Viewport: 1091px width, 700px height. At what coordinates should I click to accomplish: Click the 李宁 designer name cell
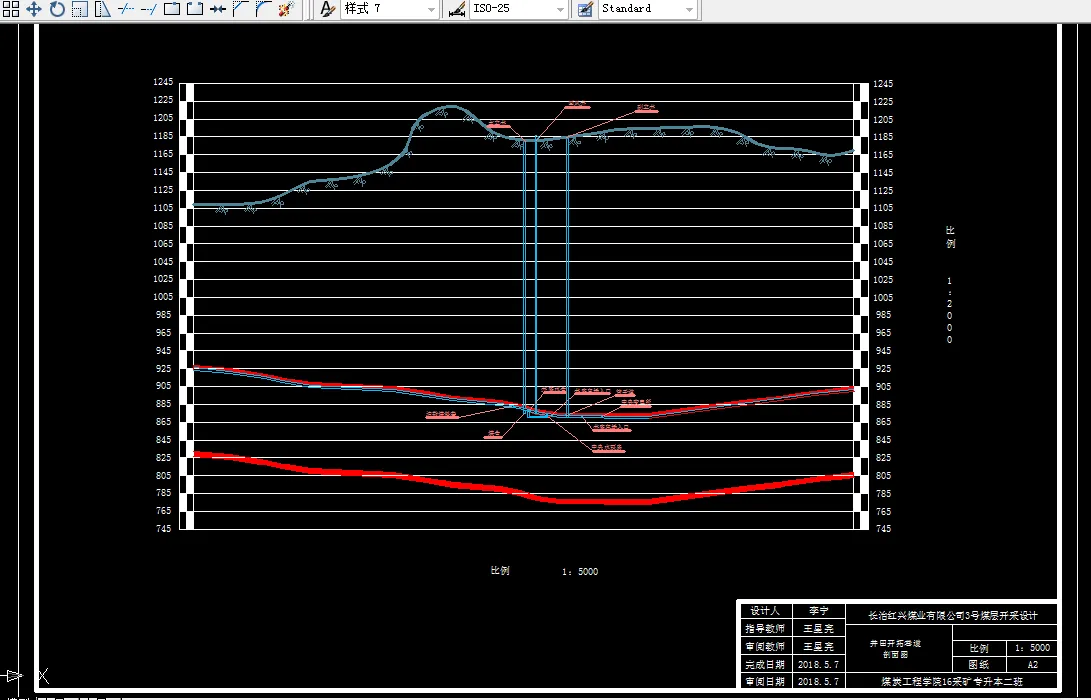pyautogui.click(x=819, y=611)
